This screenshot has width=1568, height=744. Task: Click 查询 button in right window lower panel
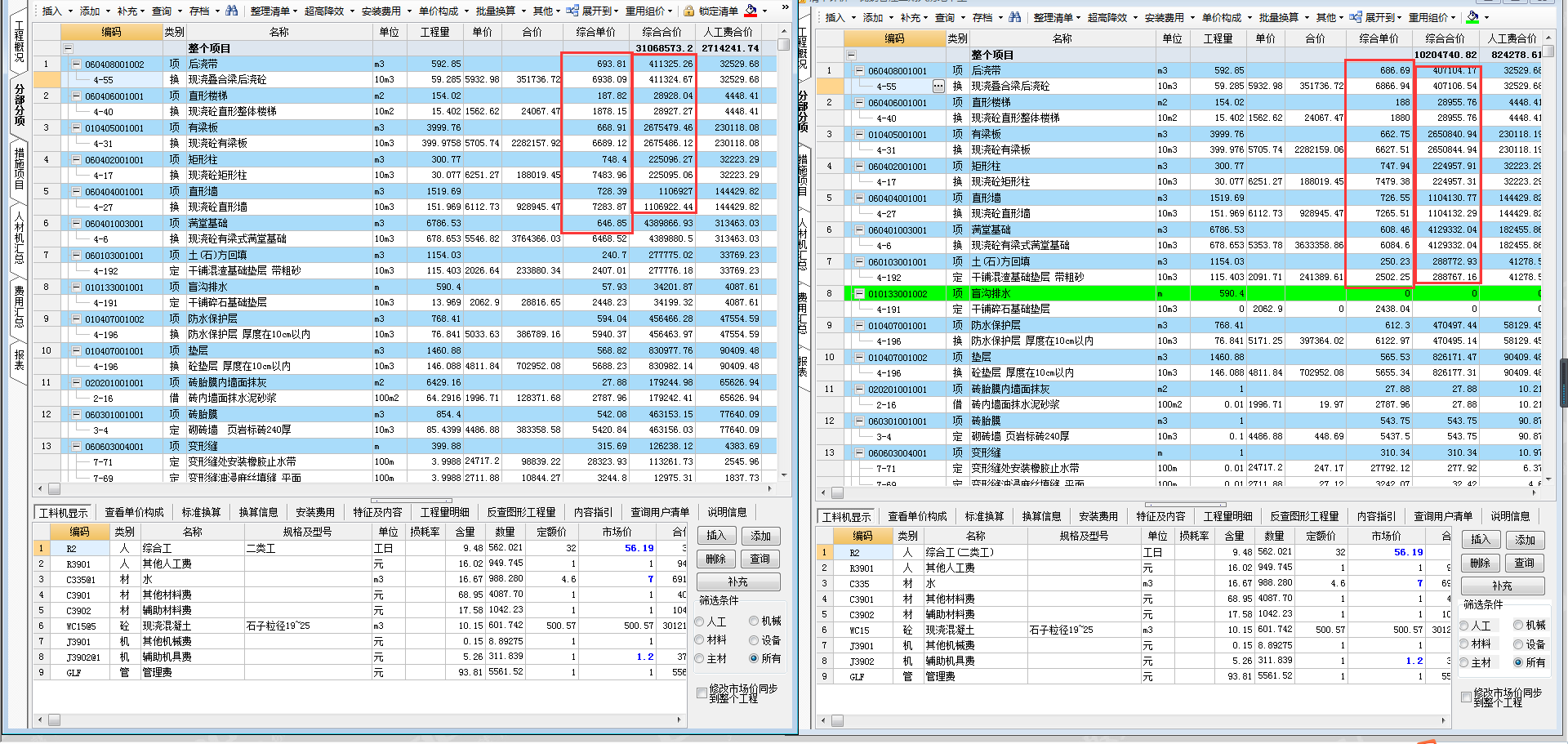(x=1524, y=563)
